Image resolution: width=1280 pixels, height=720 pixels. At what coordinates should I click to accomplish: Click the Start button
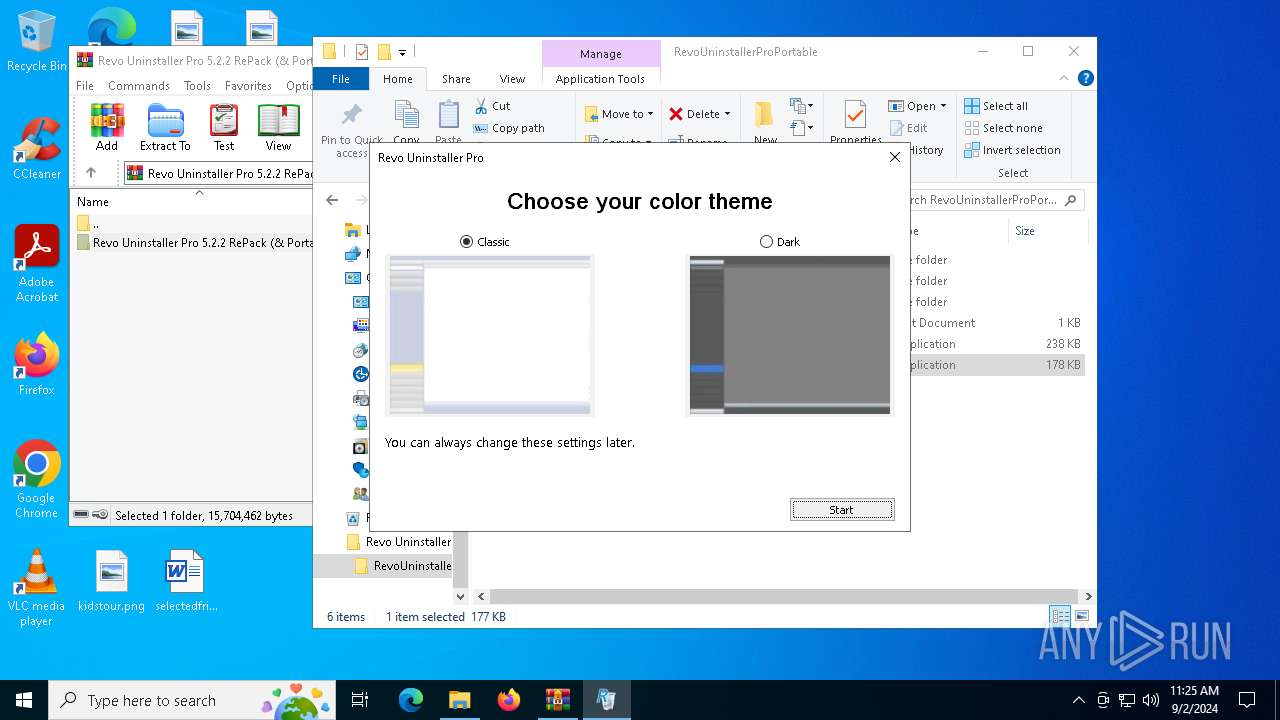842,510
